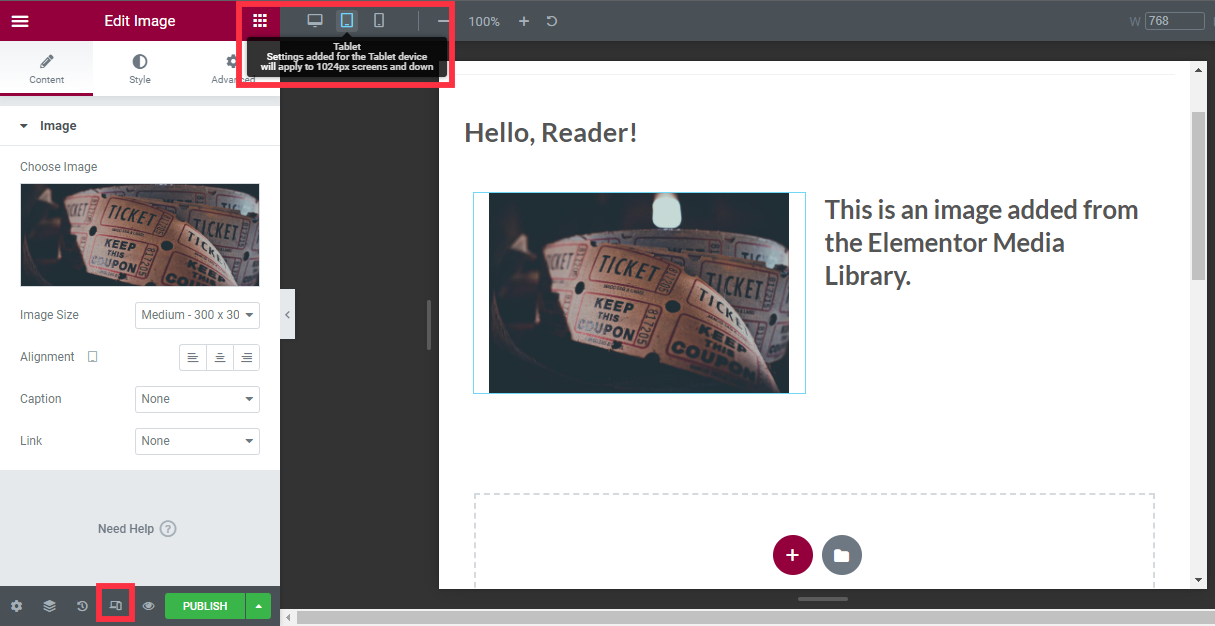
Task: Select the ticket image on canvas
Action: pyautogui.click(x=639, y=293)
